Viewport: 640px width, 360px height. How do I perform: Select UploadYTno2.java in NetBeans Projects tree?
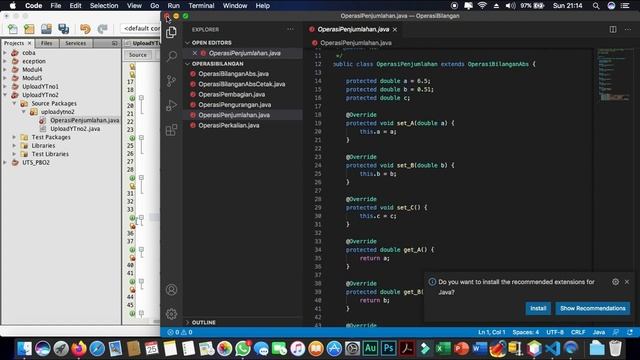click(x=75, y=129)
